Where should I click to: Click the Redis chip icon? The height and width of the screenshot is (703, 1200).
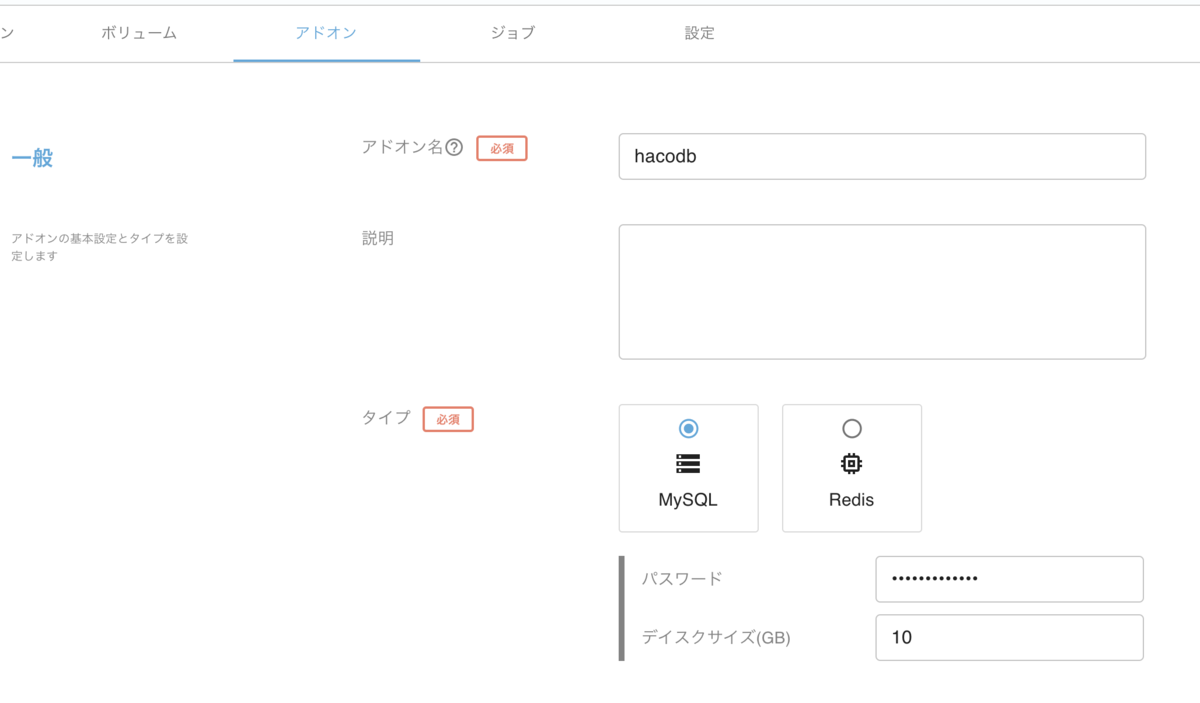[851, 464]
